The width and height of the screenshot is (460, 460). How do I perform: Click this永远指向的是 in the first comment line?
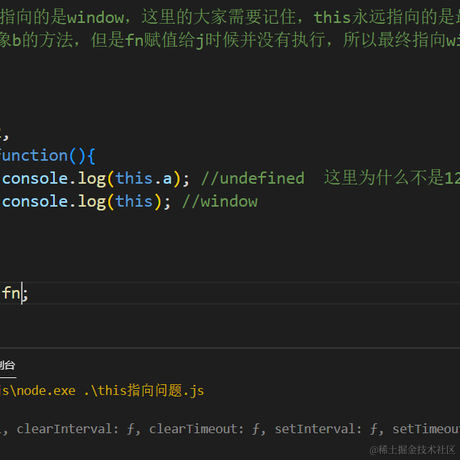(x=387, y=17)
